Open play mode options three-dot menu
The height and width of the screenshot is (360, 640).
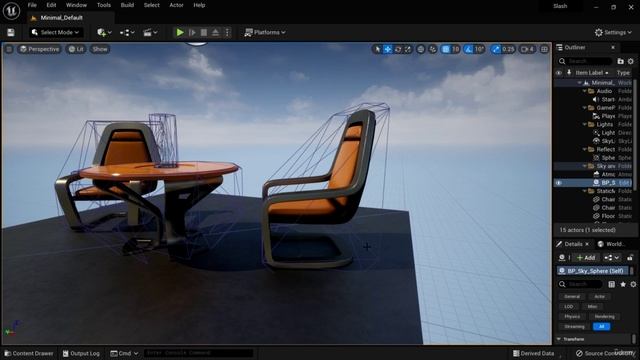click(227, 32)
